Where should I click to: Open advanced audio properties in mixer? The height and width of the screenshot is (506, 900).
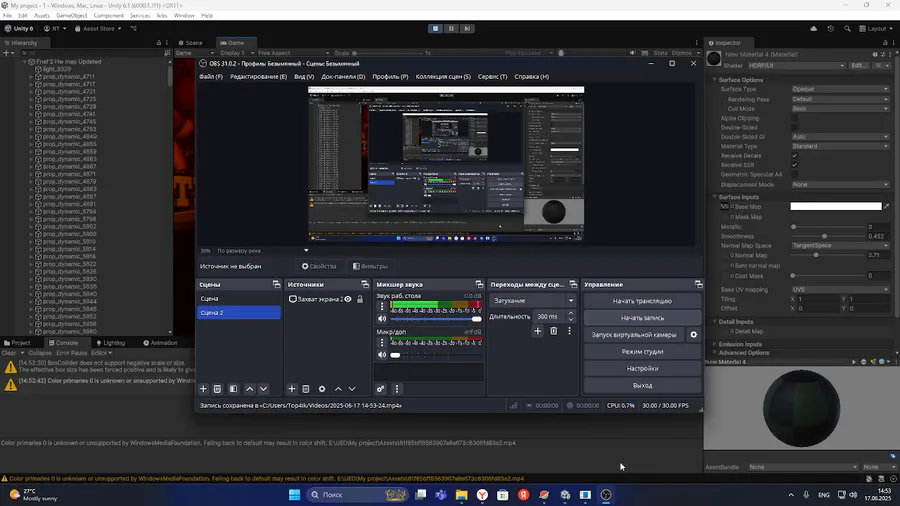click(x=381, y=389)
